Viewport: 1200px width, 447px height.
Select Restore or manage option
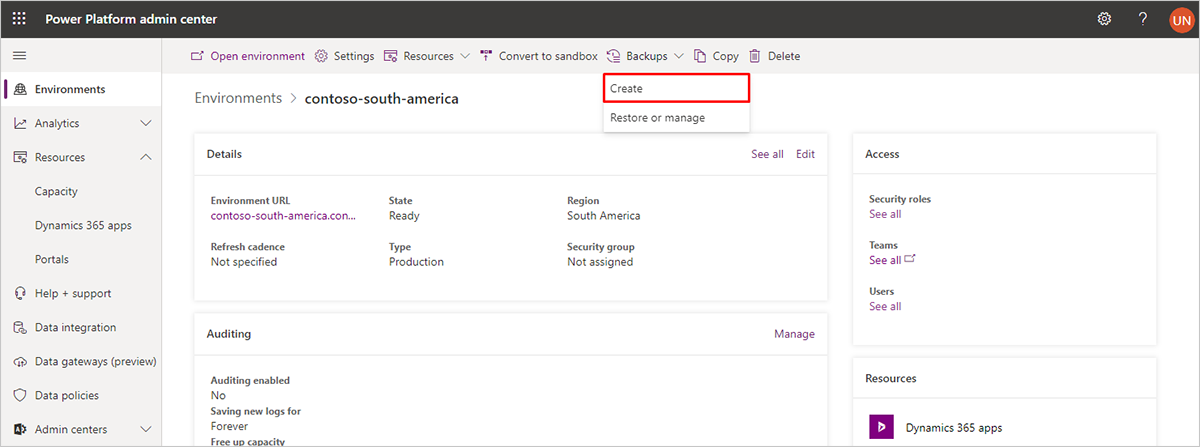click(x=657, y=117)
